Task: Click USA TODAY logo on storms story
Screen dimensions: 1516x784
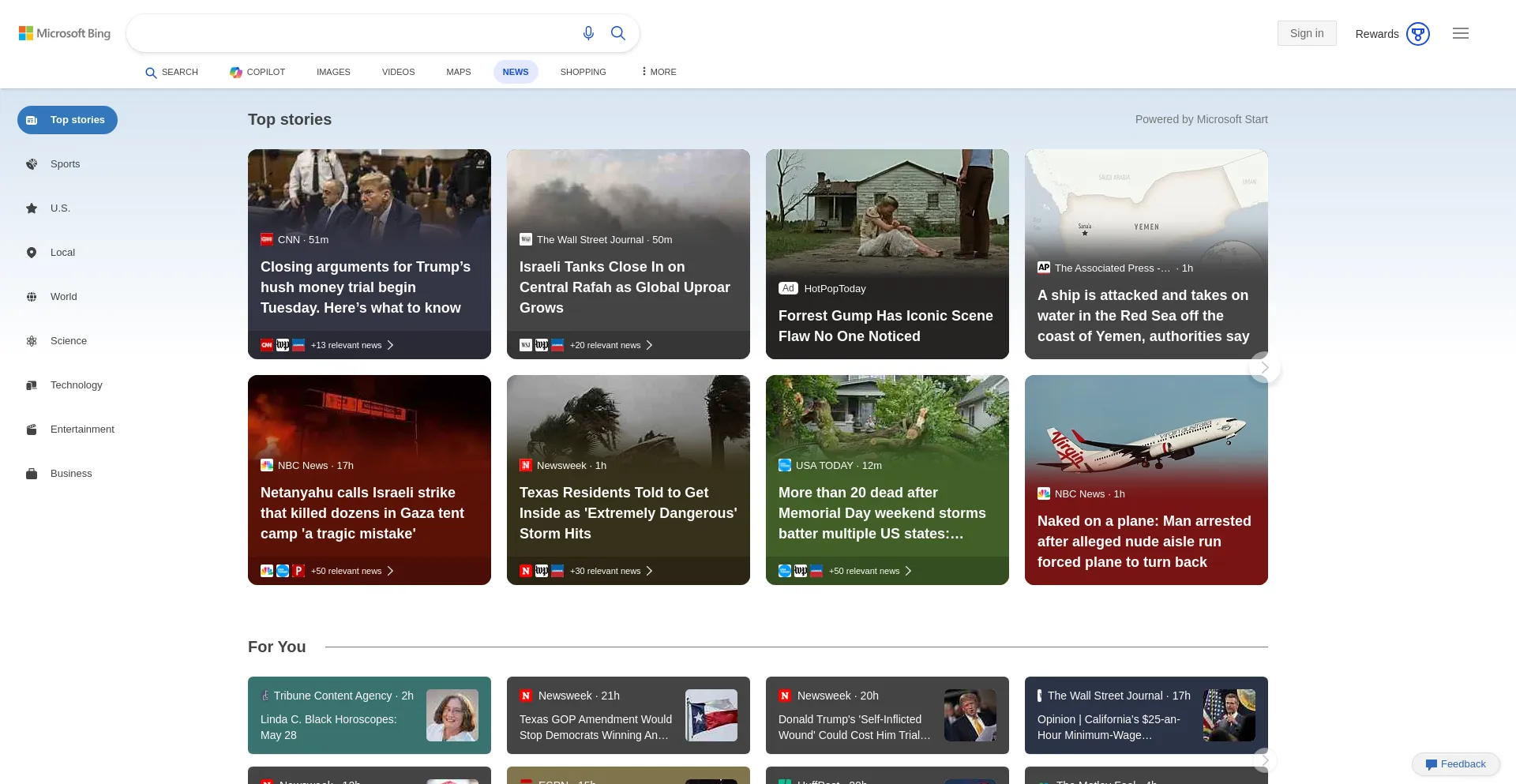Action: [785, 465]
